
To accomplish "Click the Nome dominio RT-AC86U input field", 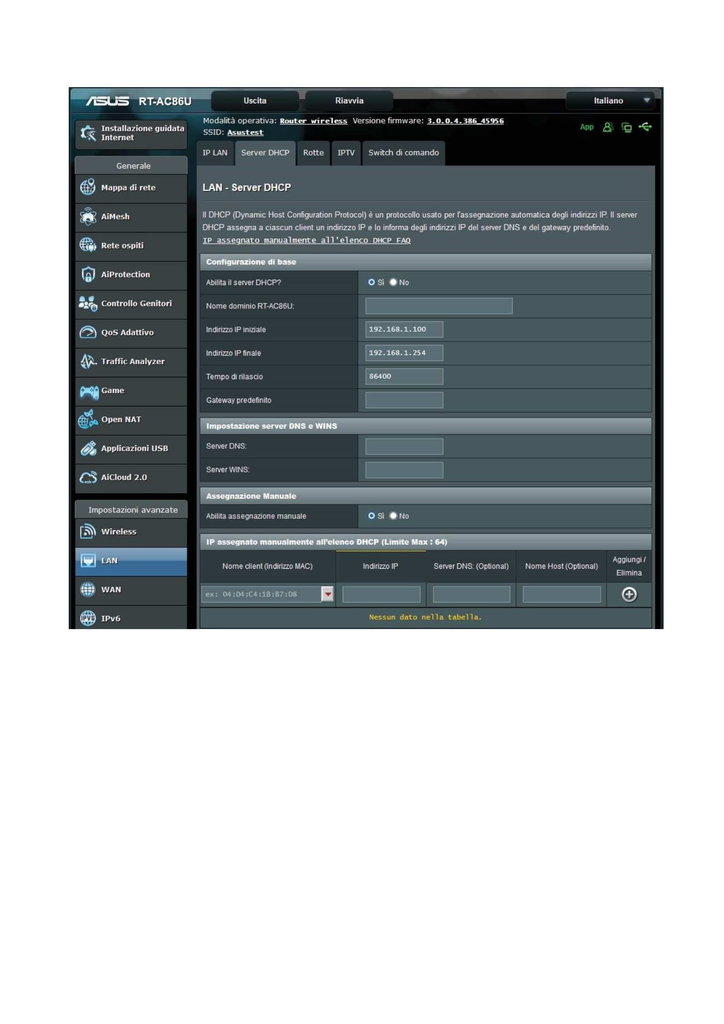I will 439,306.
